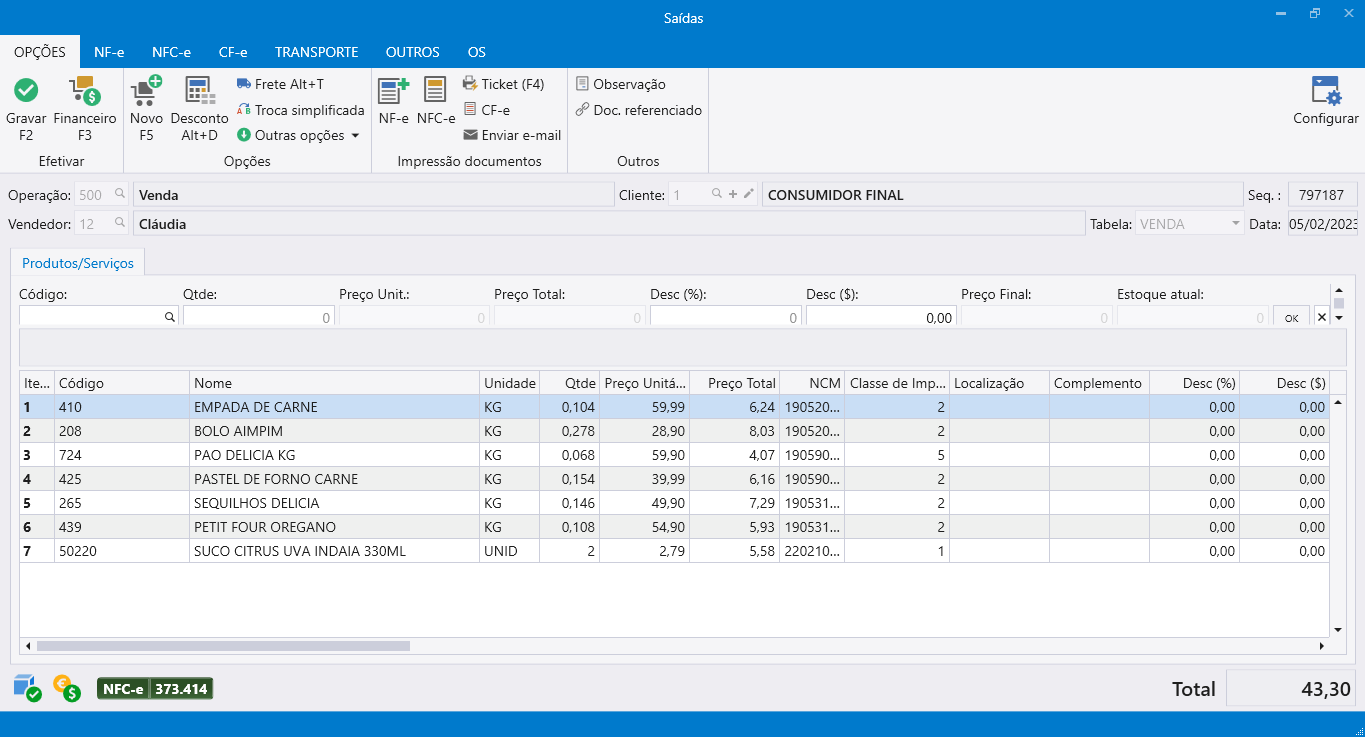Click the NFC-e print document icon
This screenshot has width=1365, height=737.
(435, 92)
